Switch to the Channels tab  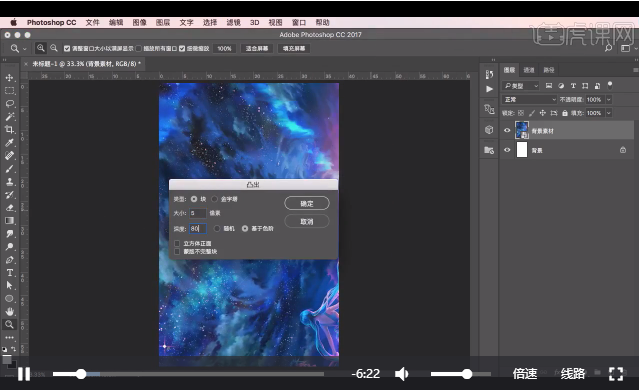click(x=529, y=70)
